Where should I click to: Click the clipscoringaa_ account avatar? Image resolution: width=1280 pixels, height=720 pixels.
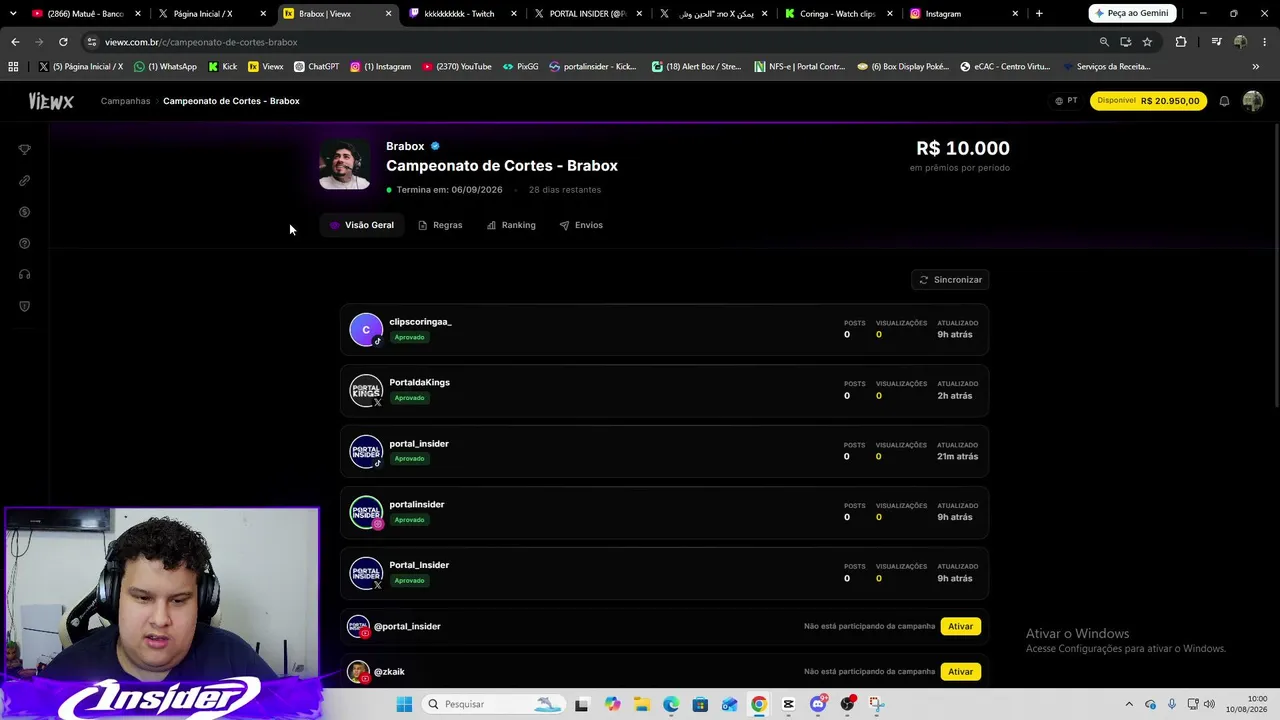click(366, 329)
